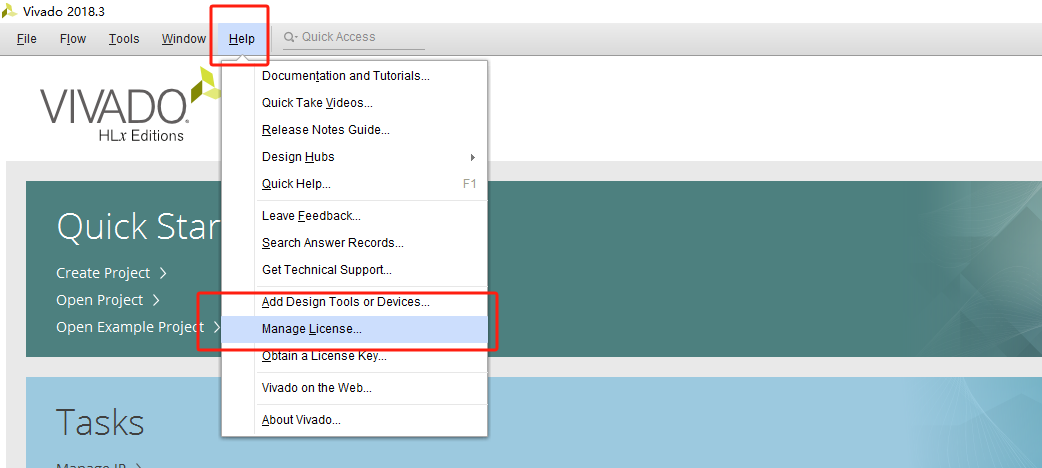Expand the Design Hubs submenu
The width and height of the screenshot is (1042, 468).
click(354, 157)
